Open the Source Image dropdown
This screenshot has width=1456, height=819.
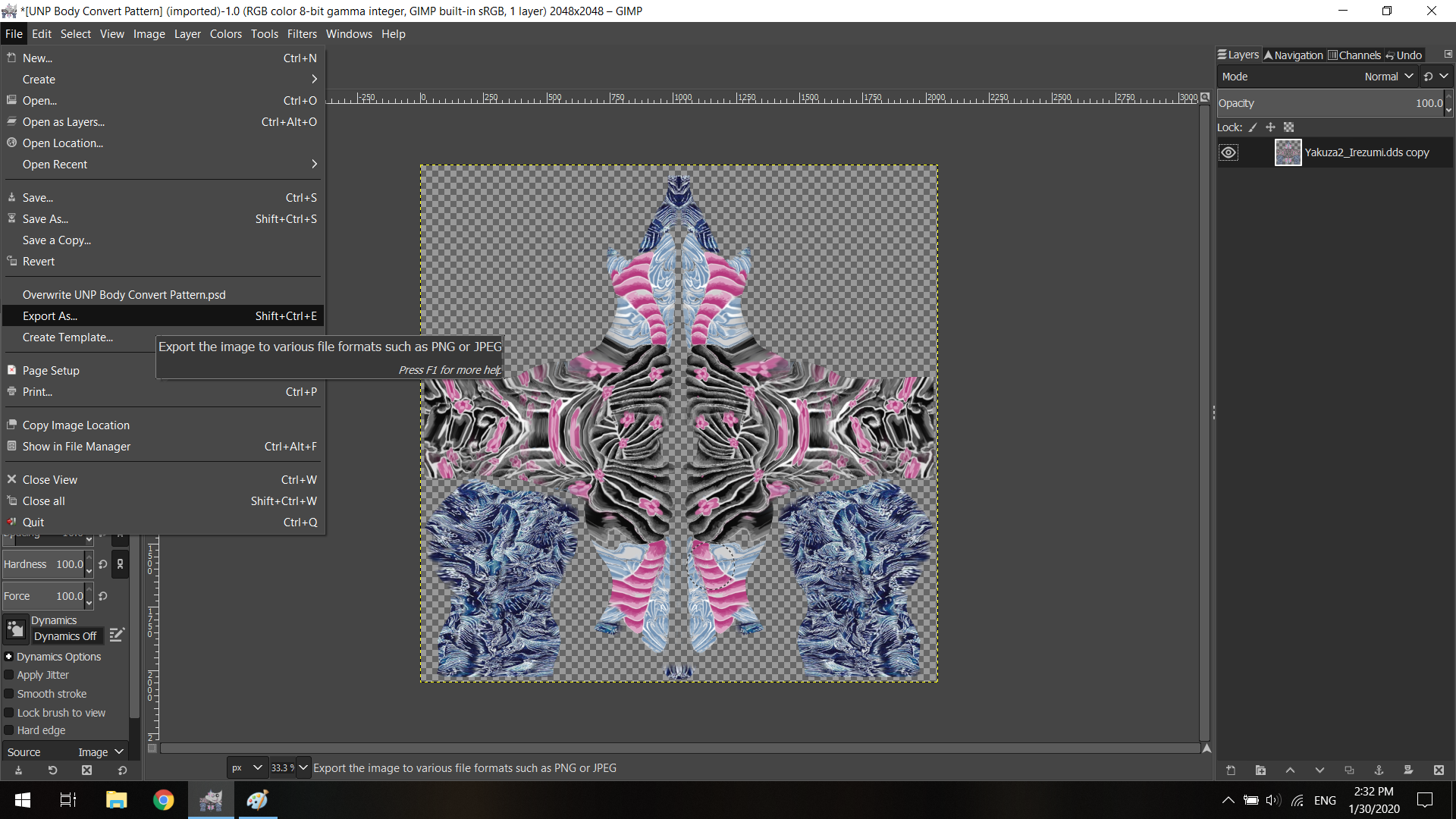pos(65,752)
